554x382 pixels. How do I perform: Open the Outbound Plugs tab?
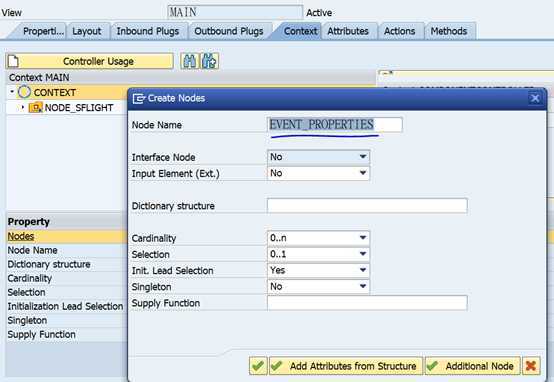point(229,31)
